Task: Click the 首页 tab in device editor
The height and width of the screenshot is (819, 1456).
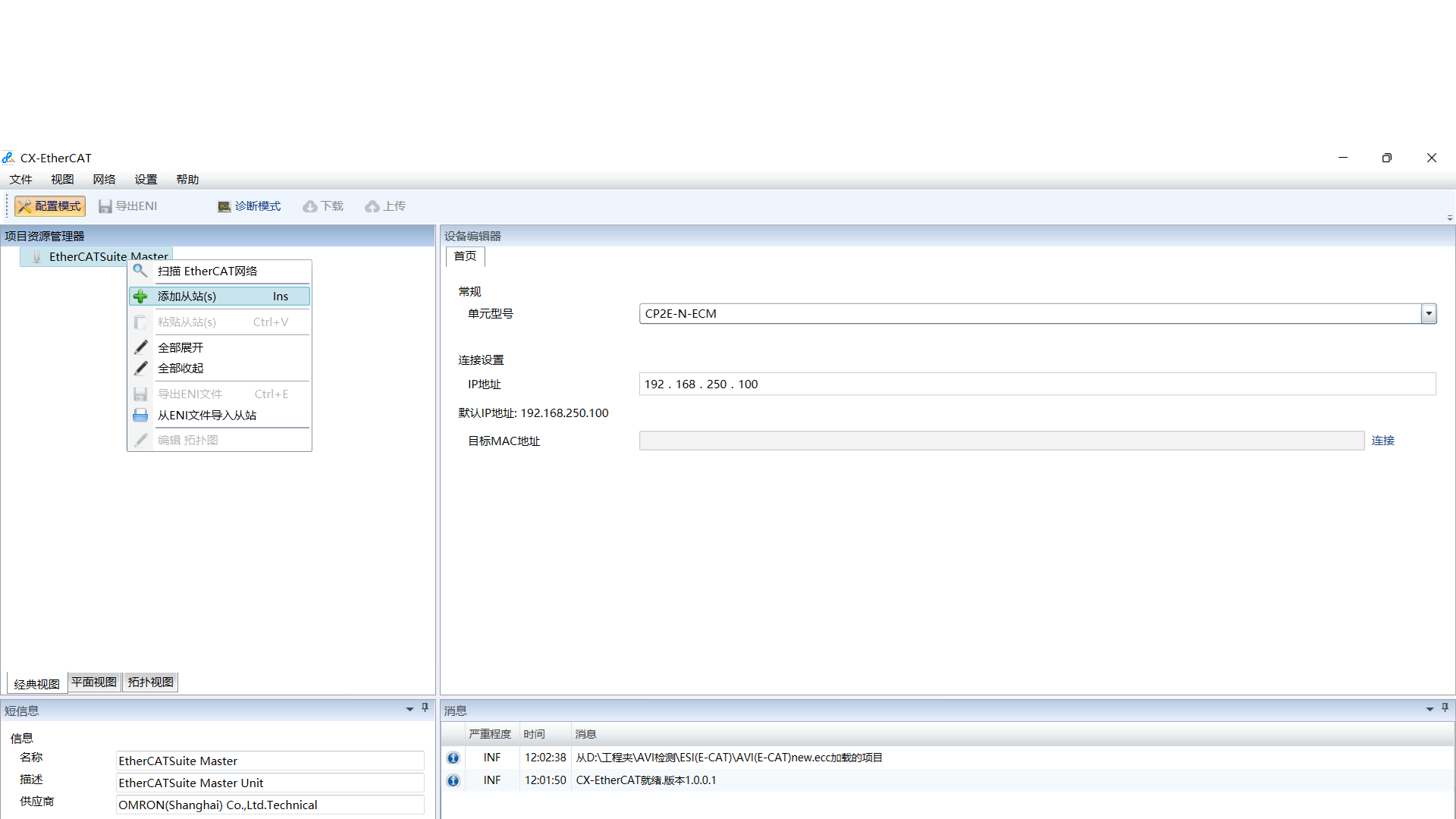Action: (x=465, y=256)
